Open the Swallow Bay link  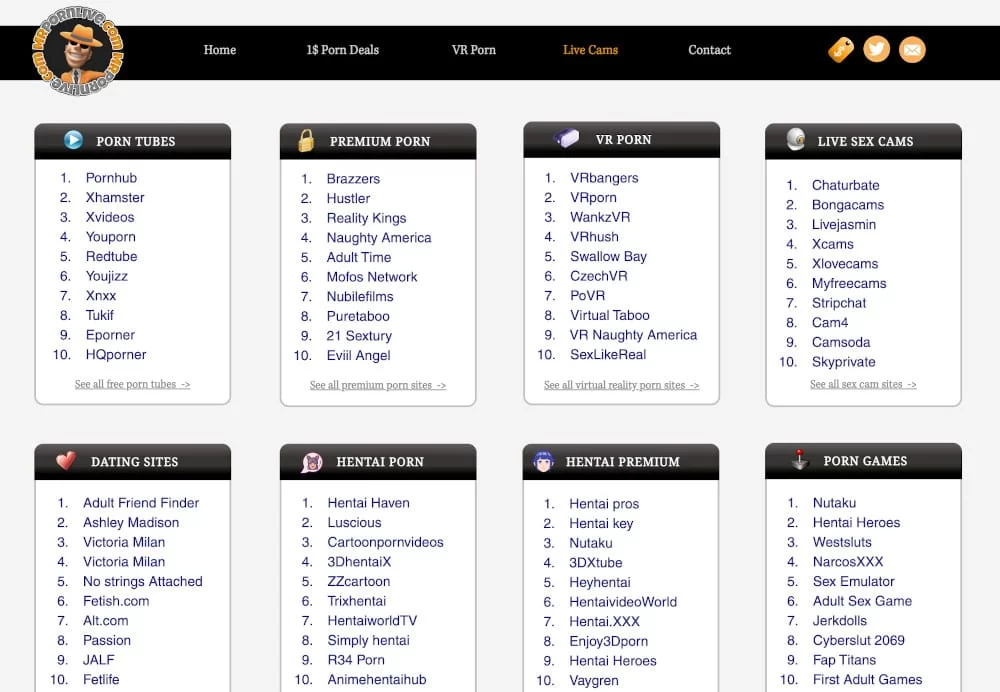[608, 256]
